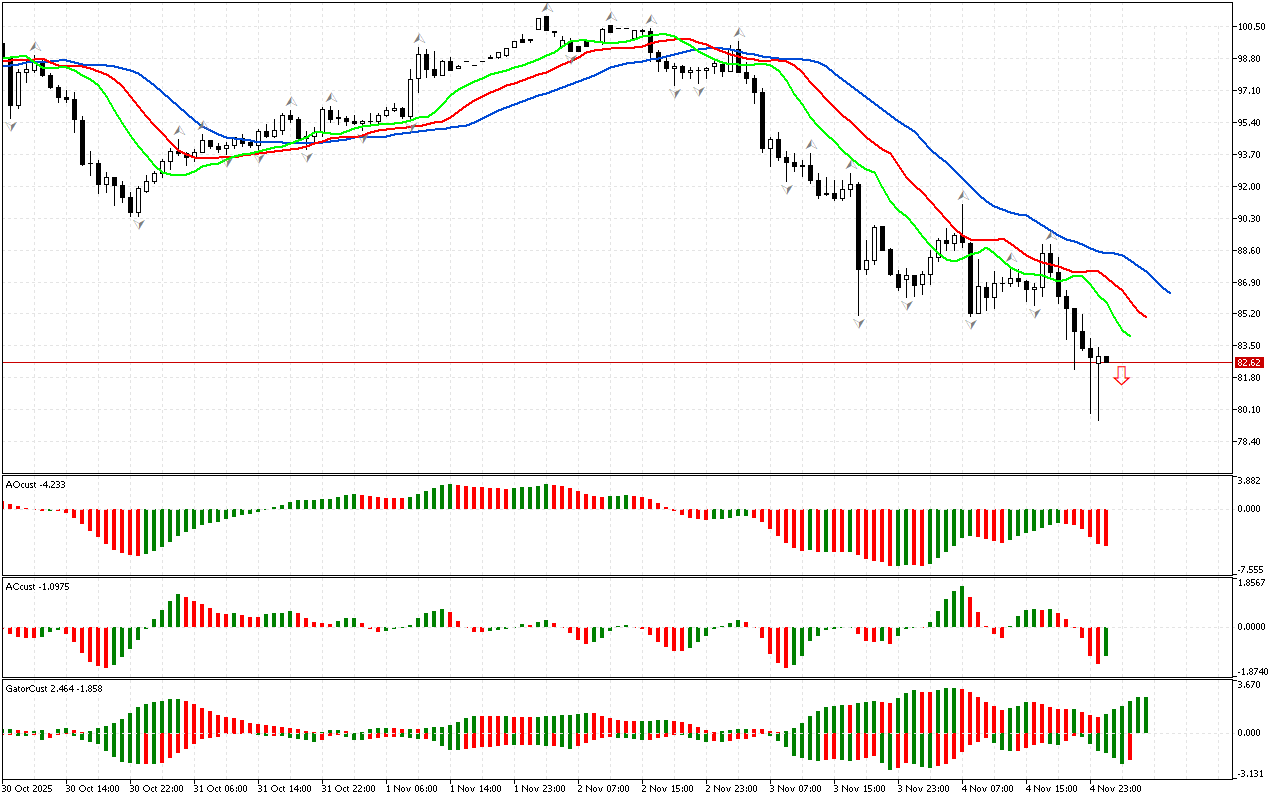Click the 3.67 scale value in GatorCust panel

pyautogui.click(x=1247, y=685)
